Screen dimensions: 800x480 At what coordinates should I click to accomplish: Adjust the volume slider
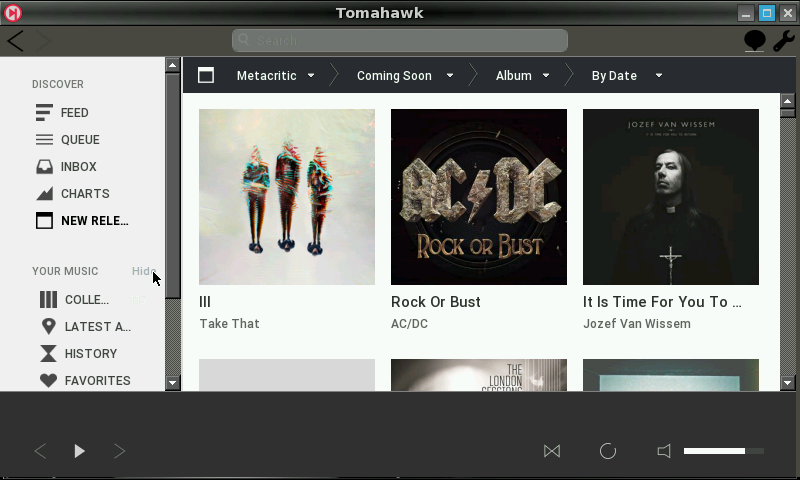pyautogui.click(x=723, y=451)
